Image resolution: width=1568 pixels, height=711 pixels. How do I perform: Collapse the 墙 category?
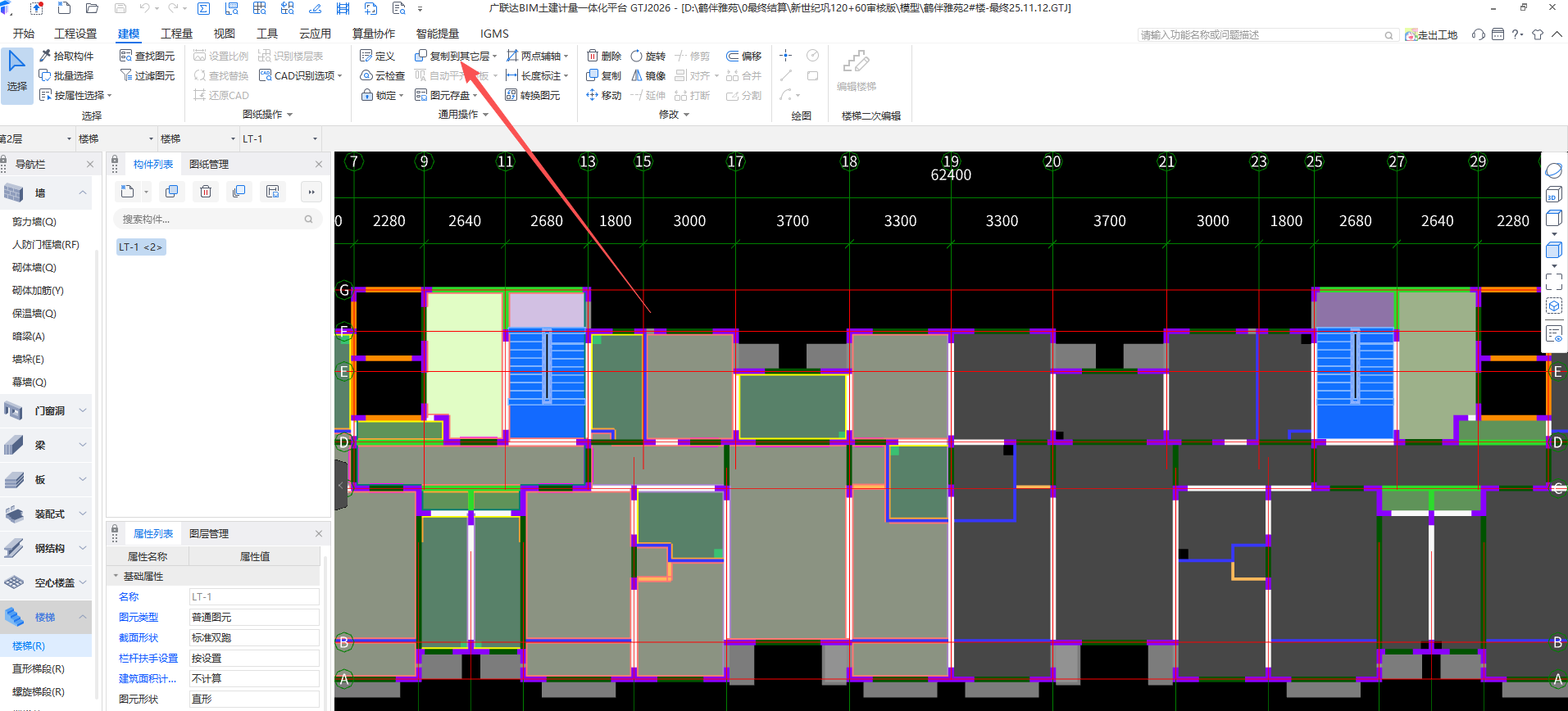(82, 192)
